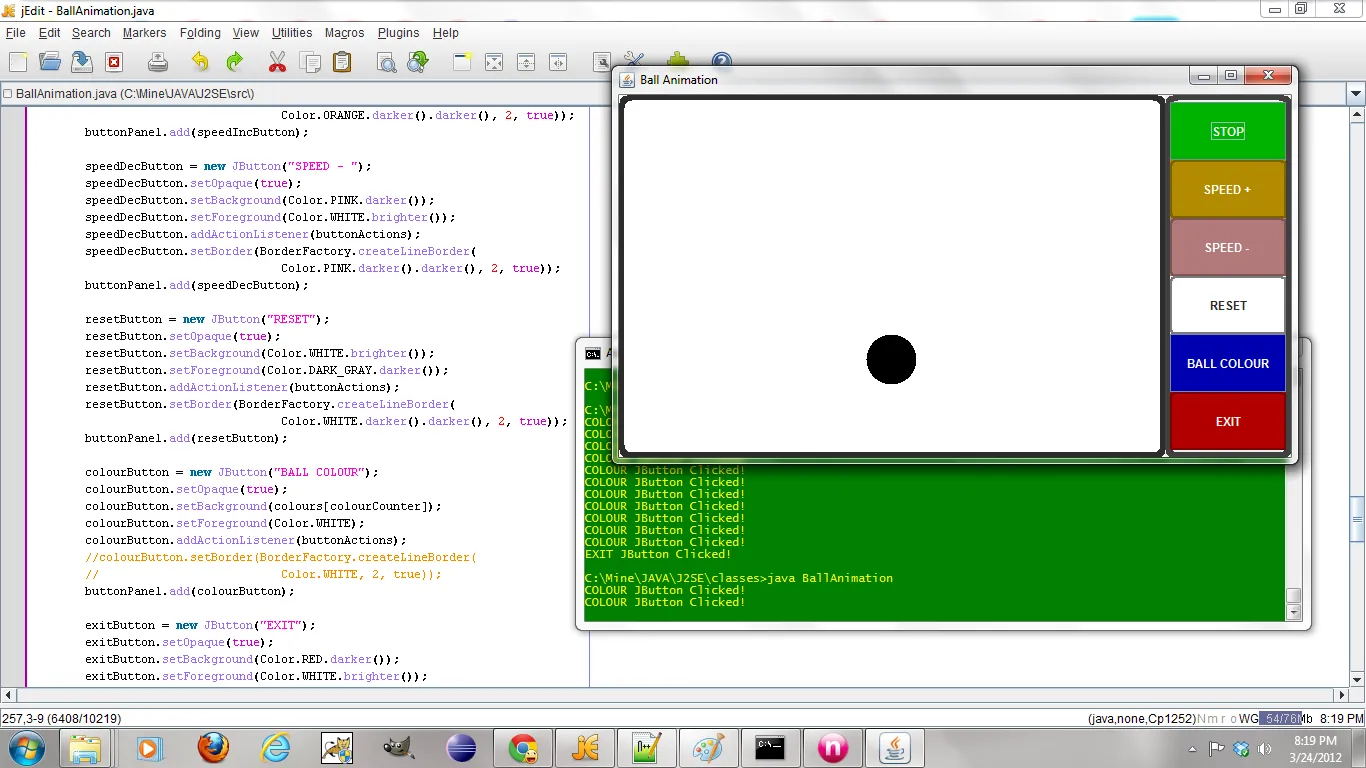
Task: Click the New View window icon
Action: 461,62
